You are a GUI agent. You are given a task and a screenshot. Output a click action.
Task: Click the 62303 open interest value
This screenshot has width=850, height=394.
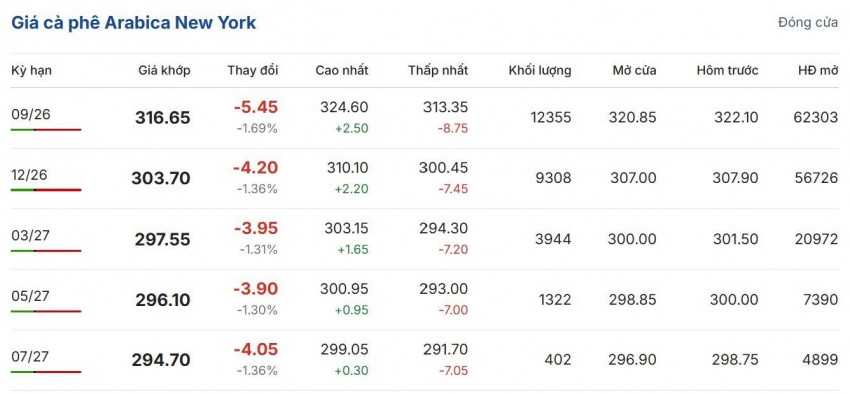click(816, 117)
